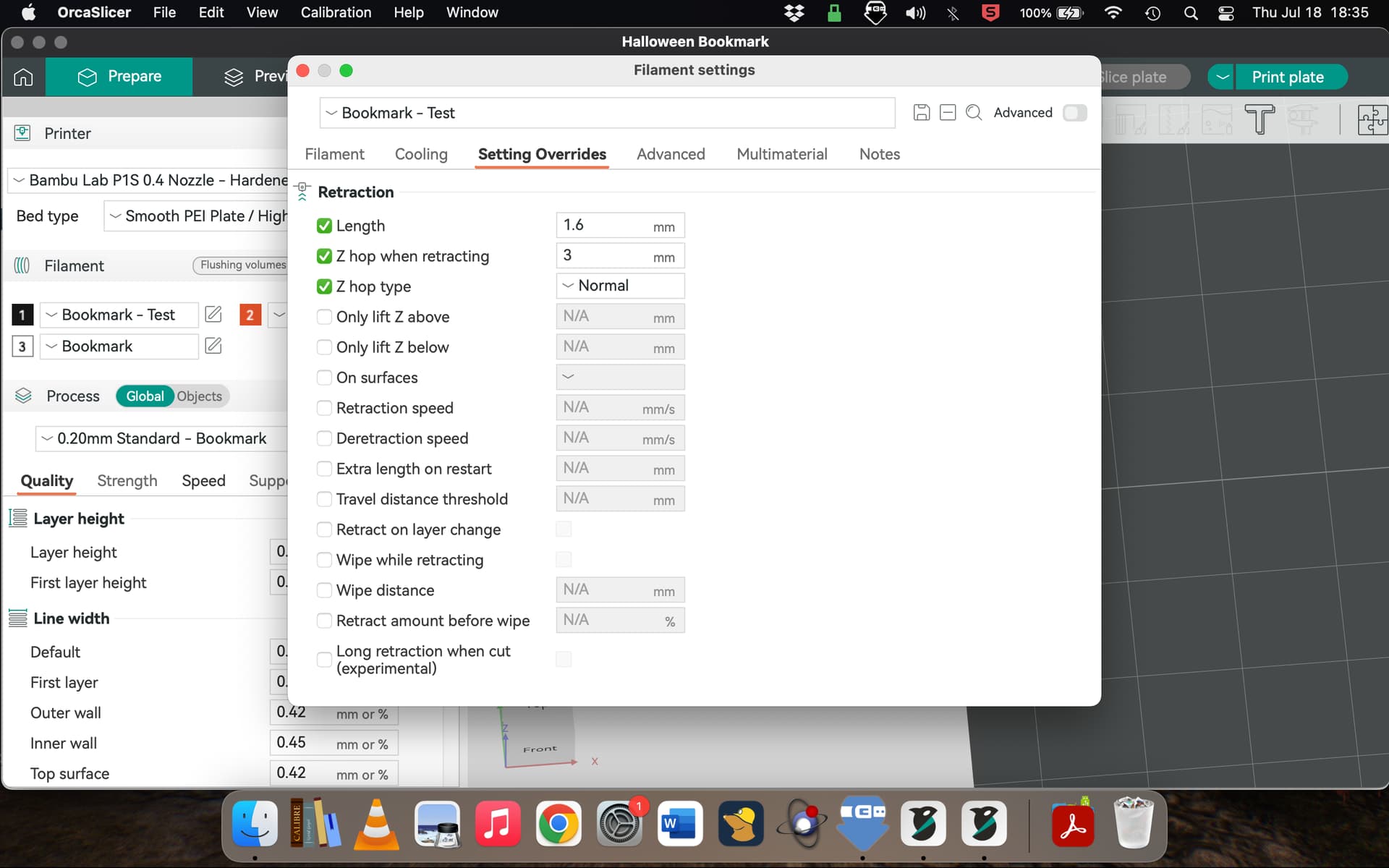Delete preset icon next to save
The image size is (1389, 868).
[948, 113]
